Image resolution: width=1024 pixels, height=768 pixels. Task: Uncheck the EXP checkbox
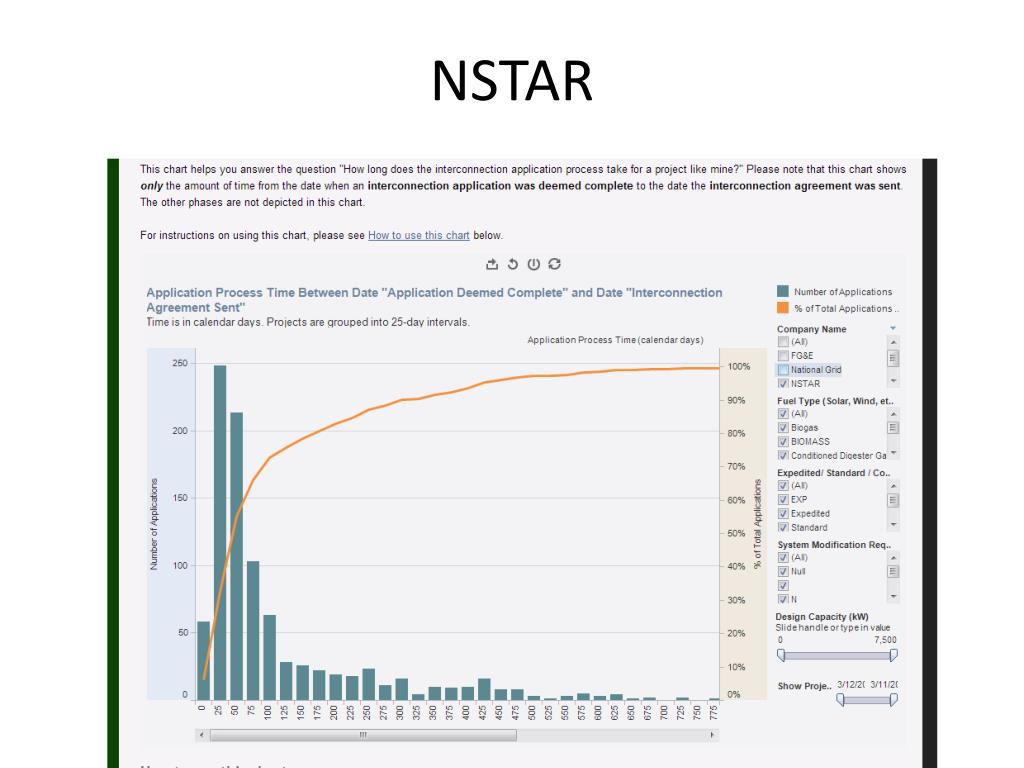[x=783, y=500]
